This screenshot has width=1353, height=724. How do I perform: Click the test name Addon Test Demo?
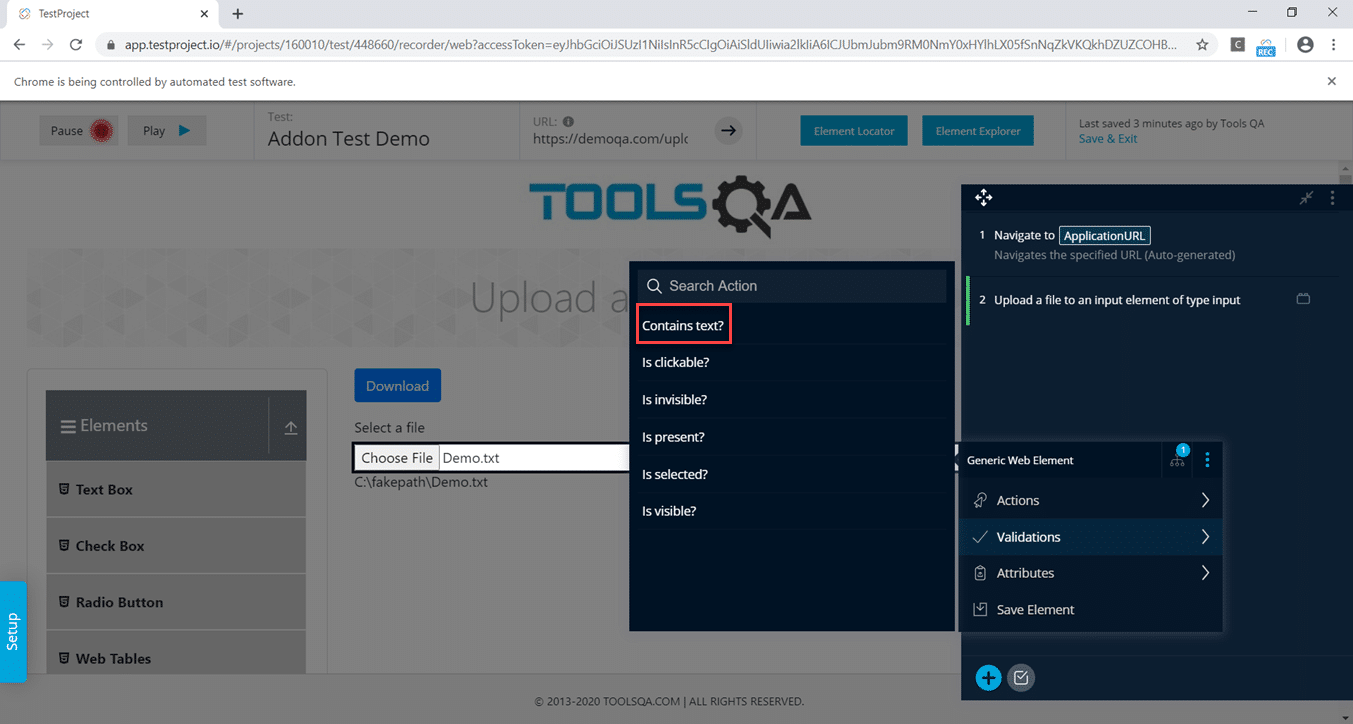(349, 139)
